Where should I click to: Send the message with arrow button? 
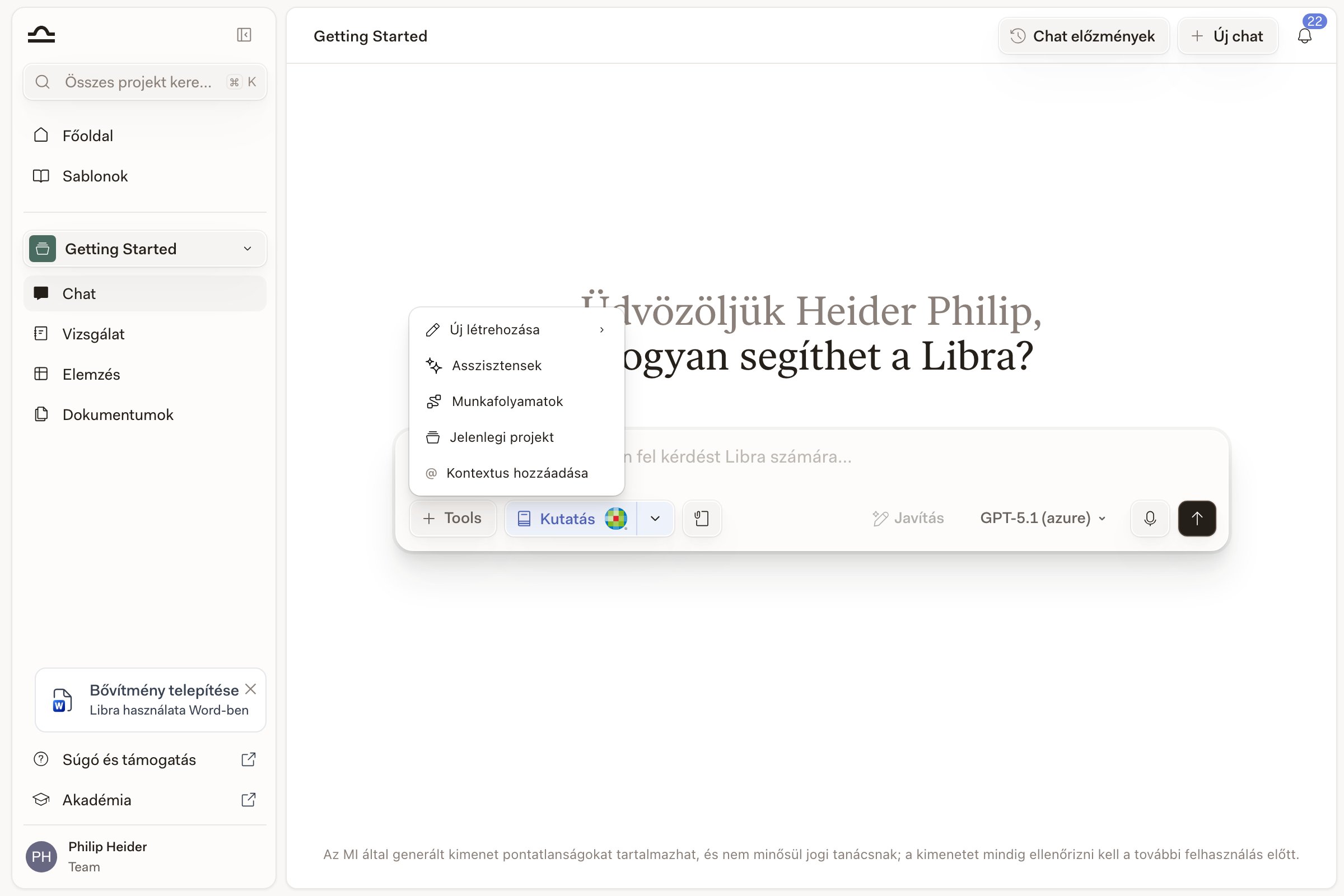pos(1197,519)
